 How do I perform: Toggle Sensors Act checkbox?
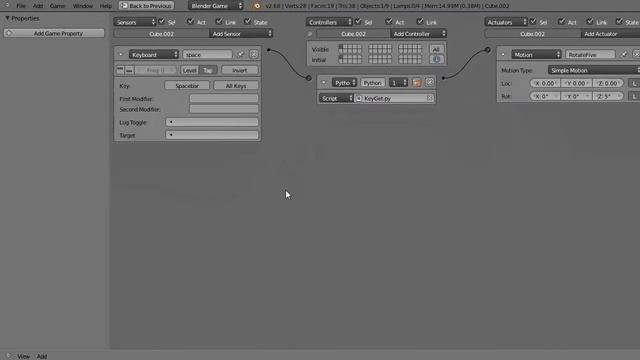190,22
